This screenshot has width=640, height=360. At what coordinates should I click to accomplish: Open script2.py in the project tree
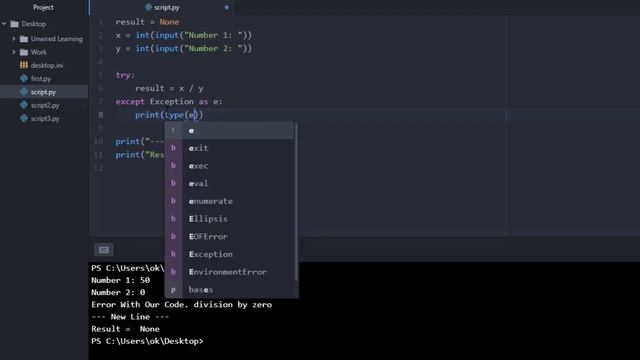tap(45, 105)
